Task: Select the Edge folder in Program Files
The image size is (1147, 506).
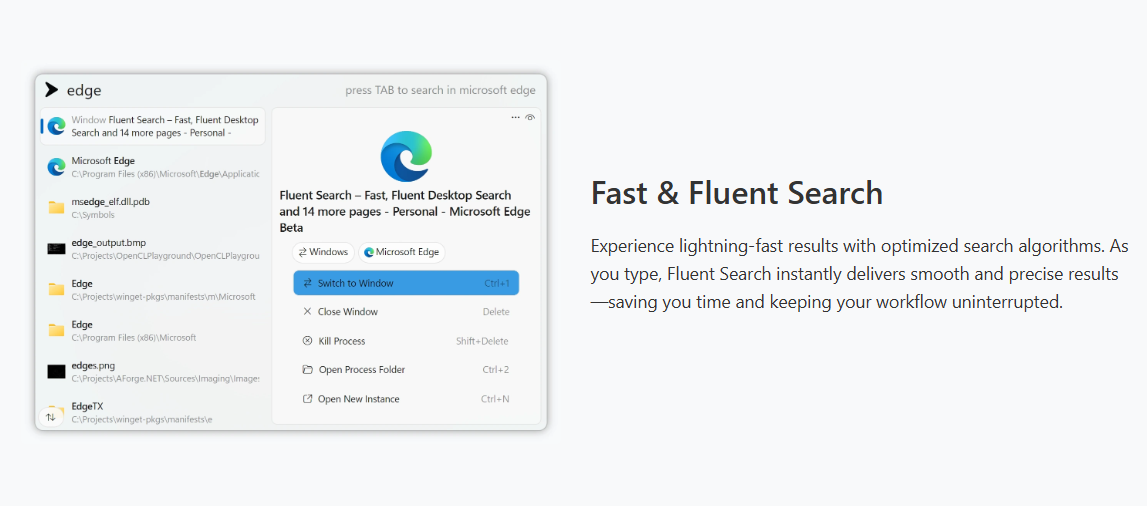Action: (152, 331)
